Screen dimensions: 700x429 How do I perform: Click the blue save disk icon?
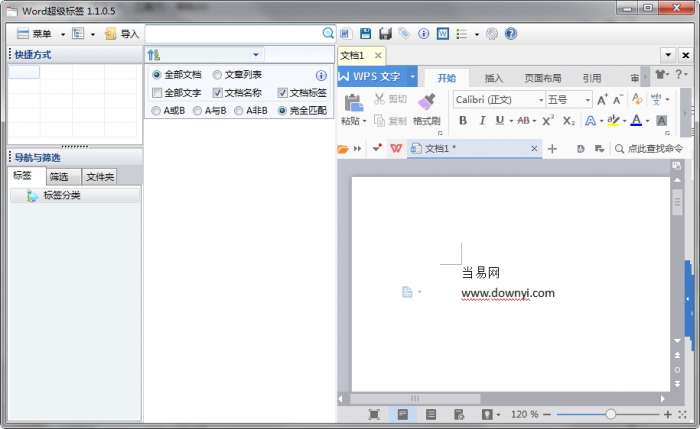coord(366,33)
